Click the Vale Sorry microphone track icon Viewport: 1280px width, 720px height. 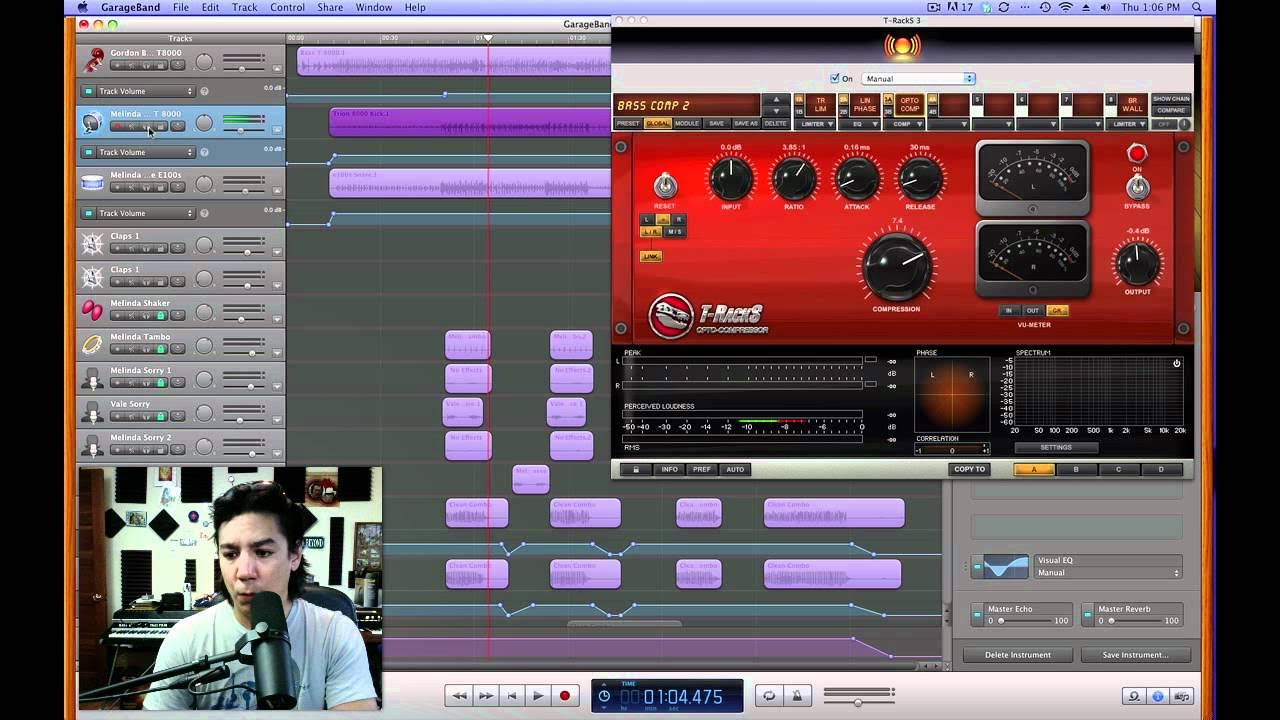(93, 412)
